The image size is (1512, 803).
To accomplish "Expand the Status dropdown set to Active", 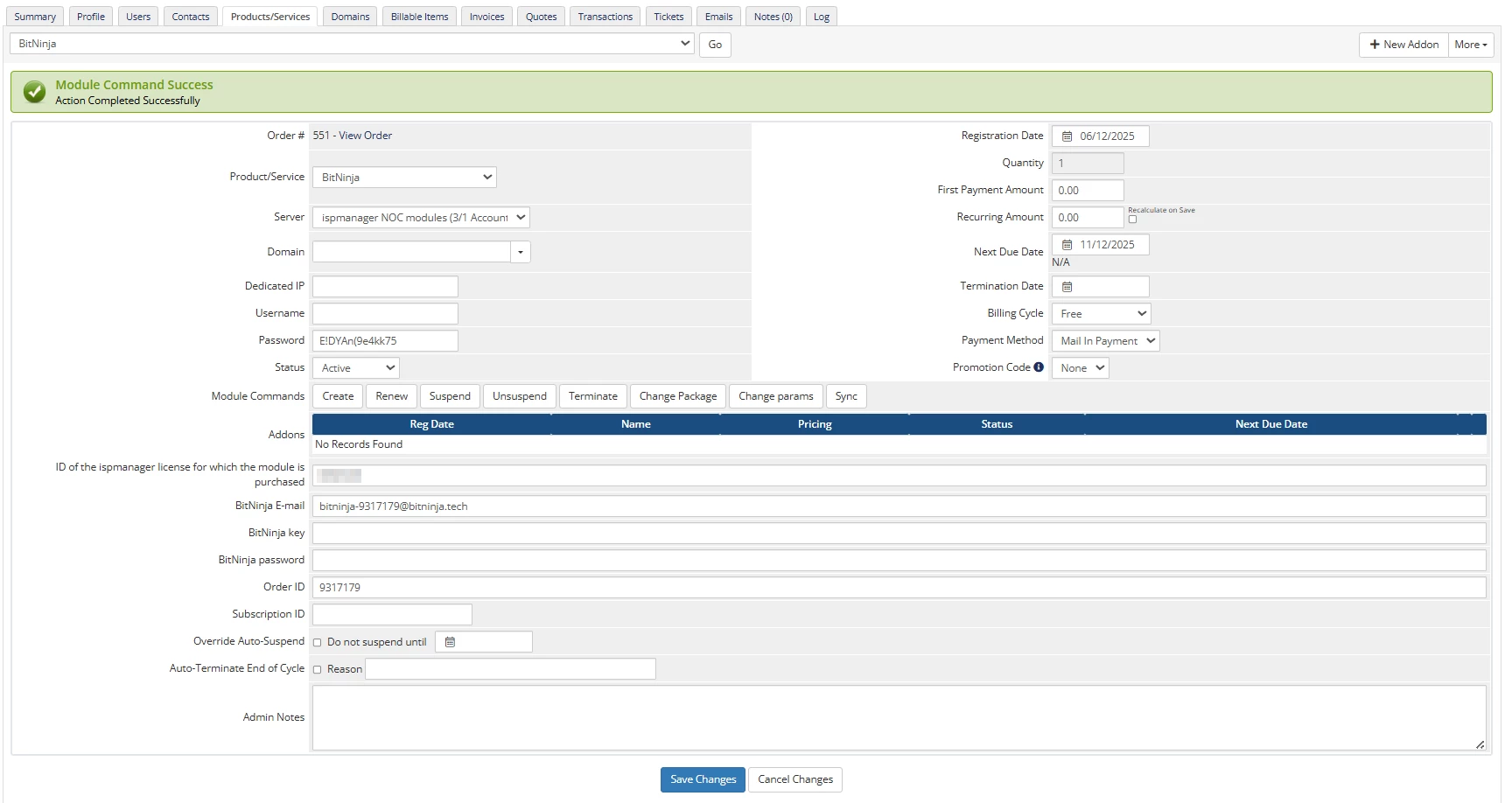I will click(x=356, y=368).
